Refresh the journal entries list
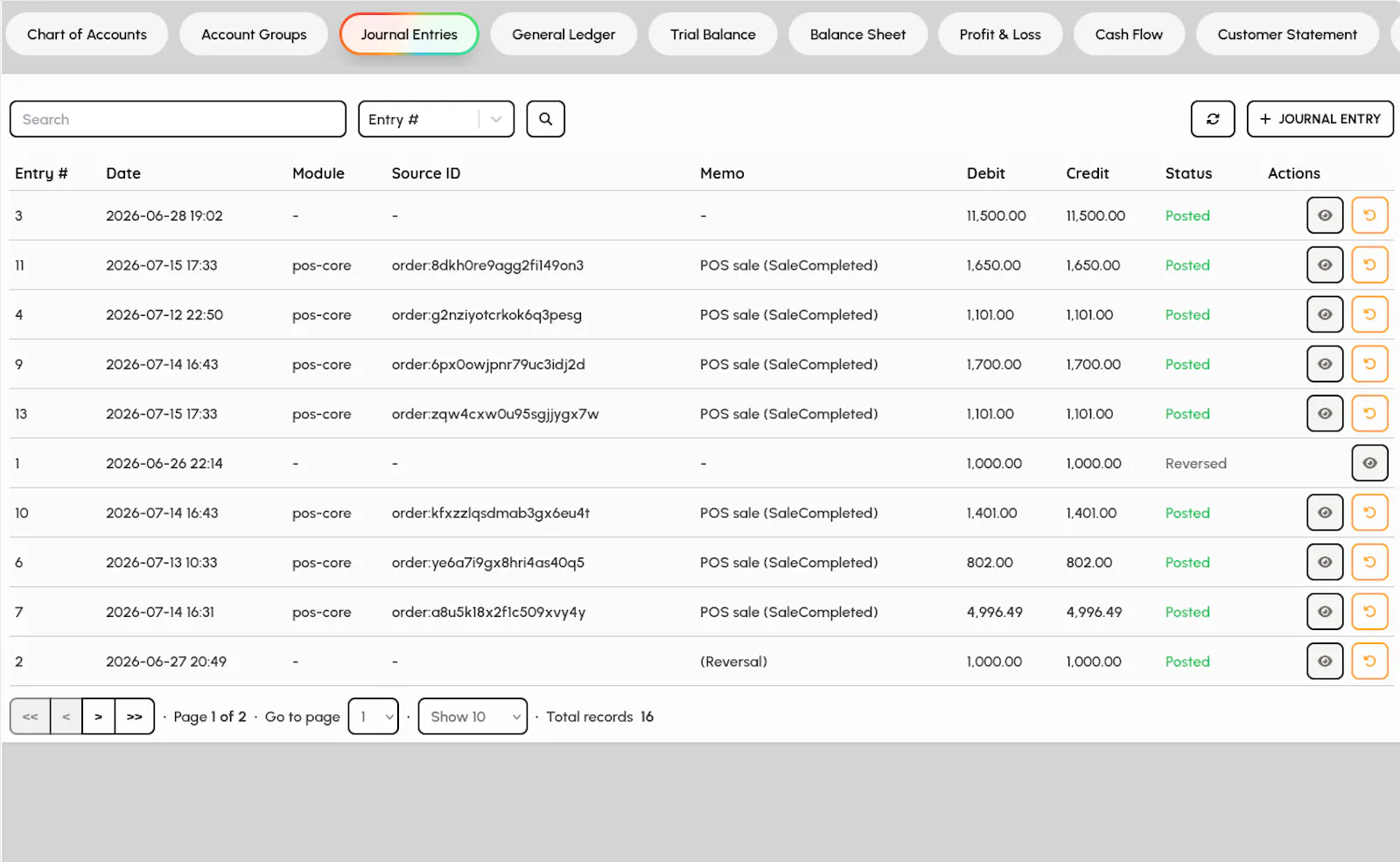The image size is (1400, 862). [1213, 119]
